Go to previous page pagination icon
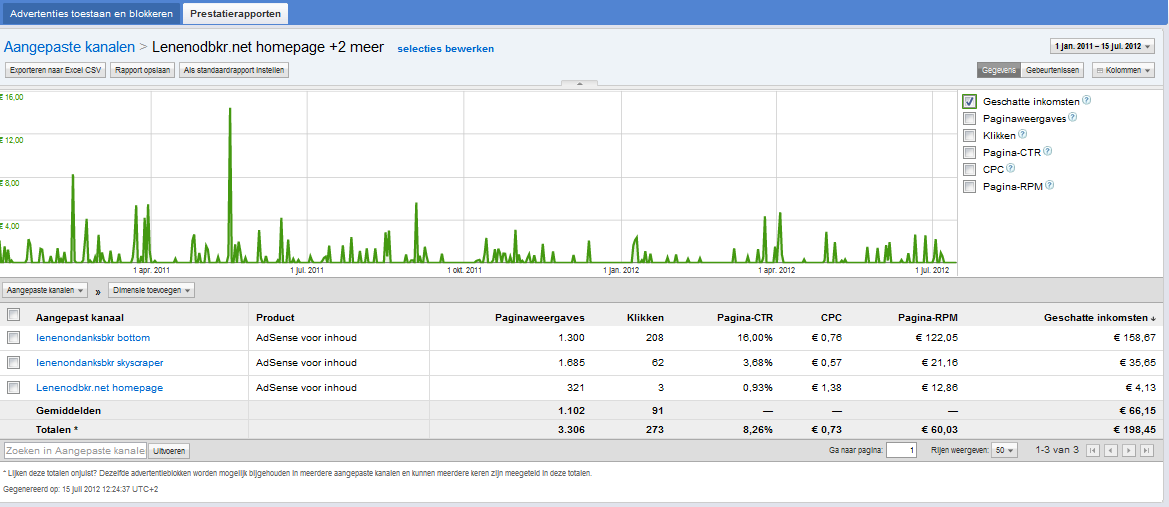Image resolution: width=1169 pixels, height=507 pixels. coord(1111,450)
